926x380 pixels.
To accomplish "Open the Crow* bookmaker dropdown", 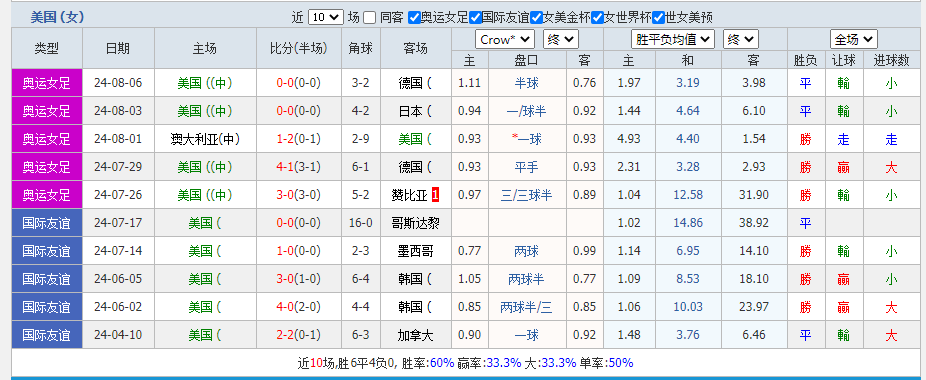I will [x=505, y=40].
